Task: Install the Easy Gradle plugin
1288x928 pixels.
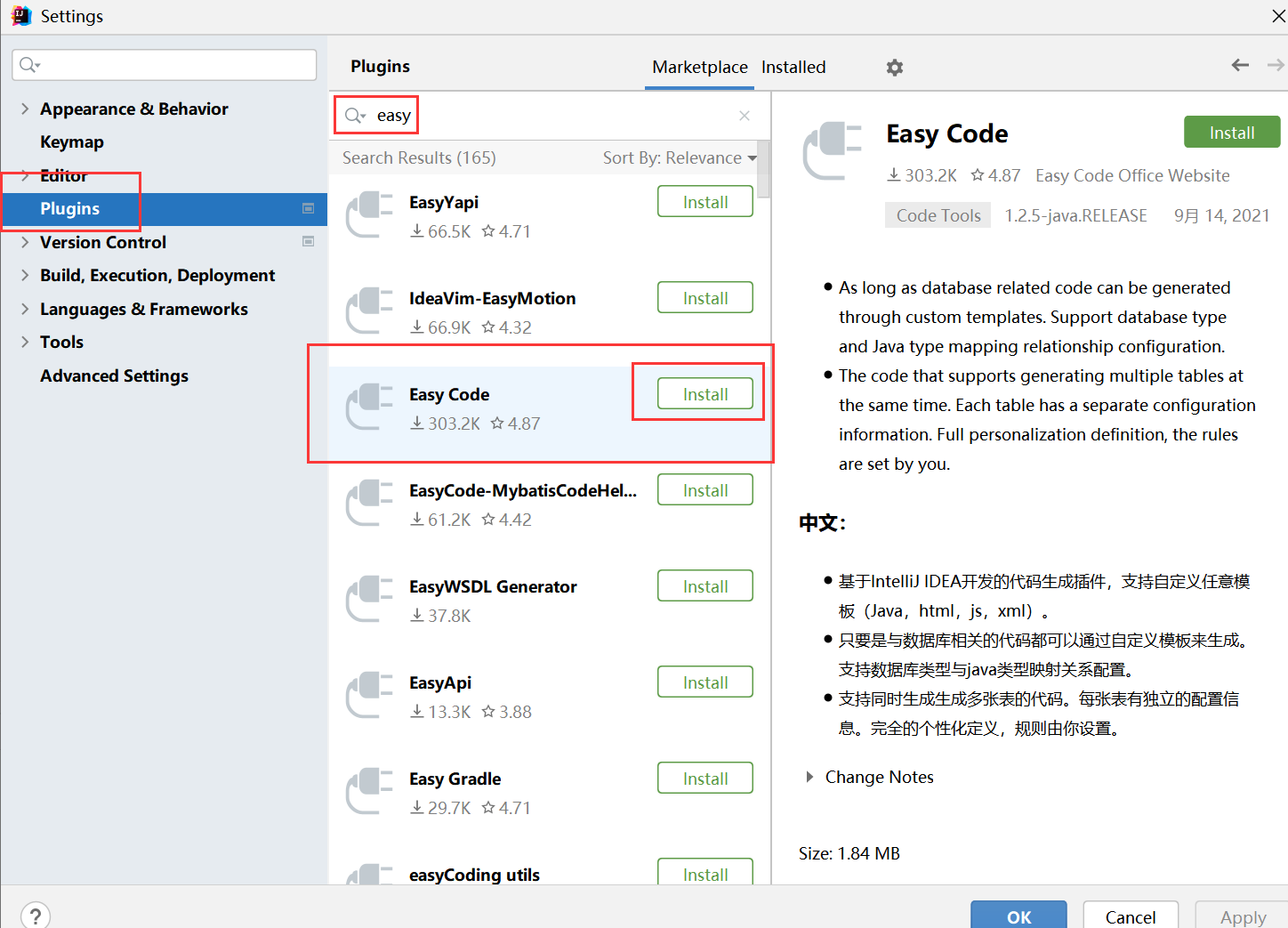Action: pos(705,779)
